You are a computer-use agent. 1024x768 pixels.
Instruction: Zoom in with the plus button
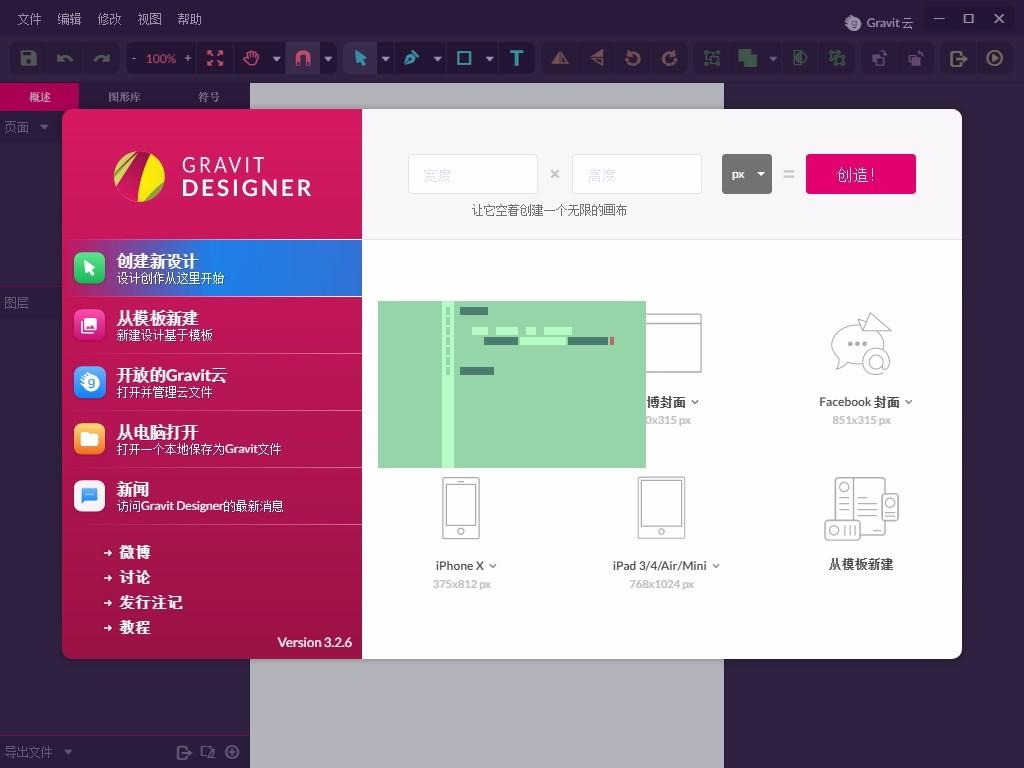(x=188, y=58)
